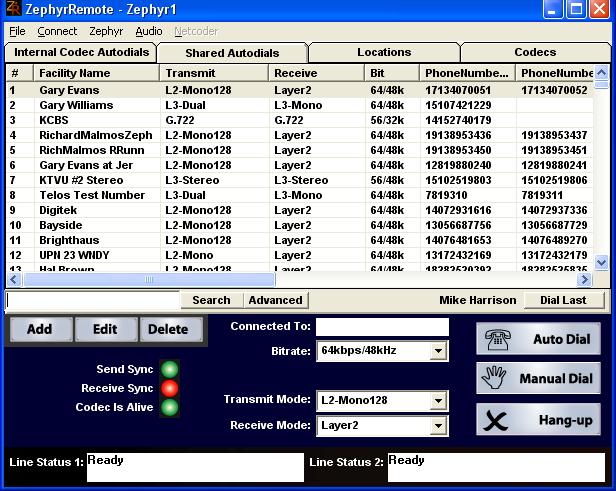This screenshot has width=616, height=491.
Task: Click the horizontal scrollbar thumb of the table
Action: pyautogui.click(x=149, y=280)
